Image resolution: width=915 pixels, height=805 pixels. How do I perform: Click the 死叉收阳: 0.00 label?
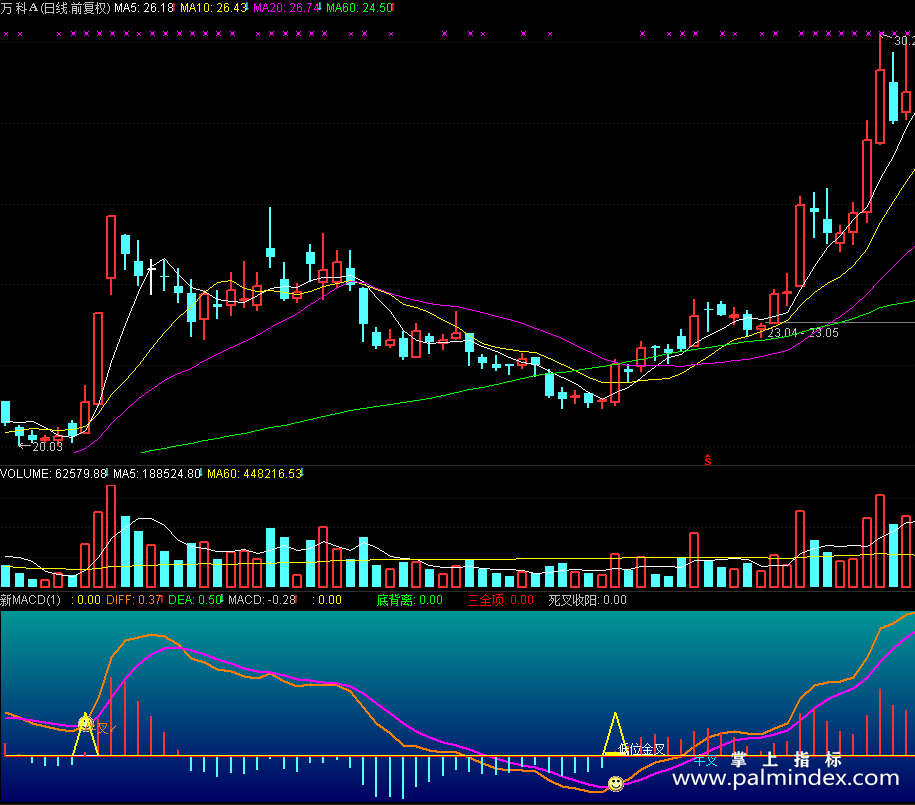pos(587,600)
